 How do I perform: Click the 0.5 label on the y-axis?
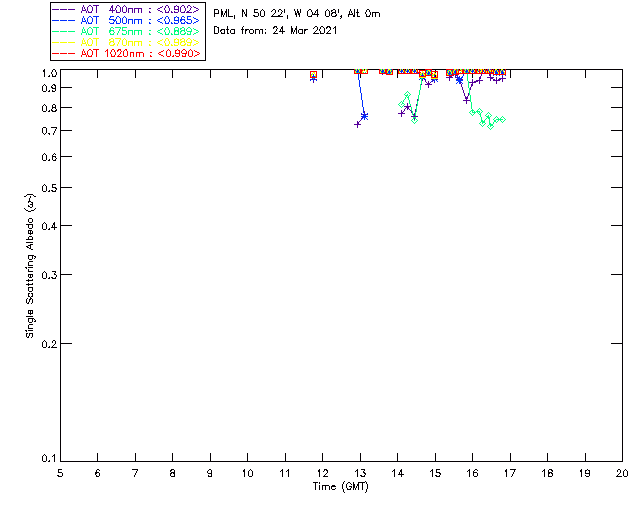pyautogui.click(x=49, y=188)
